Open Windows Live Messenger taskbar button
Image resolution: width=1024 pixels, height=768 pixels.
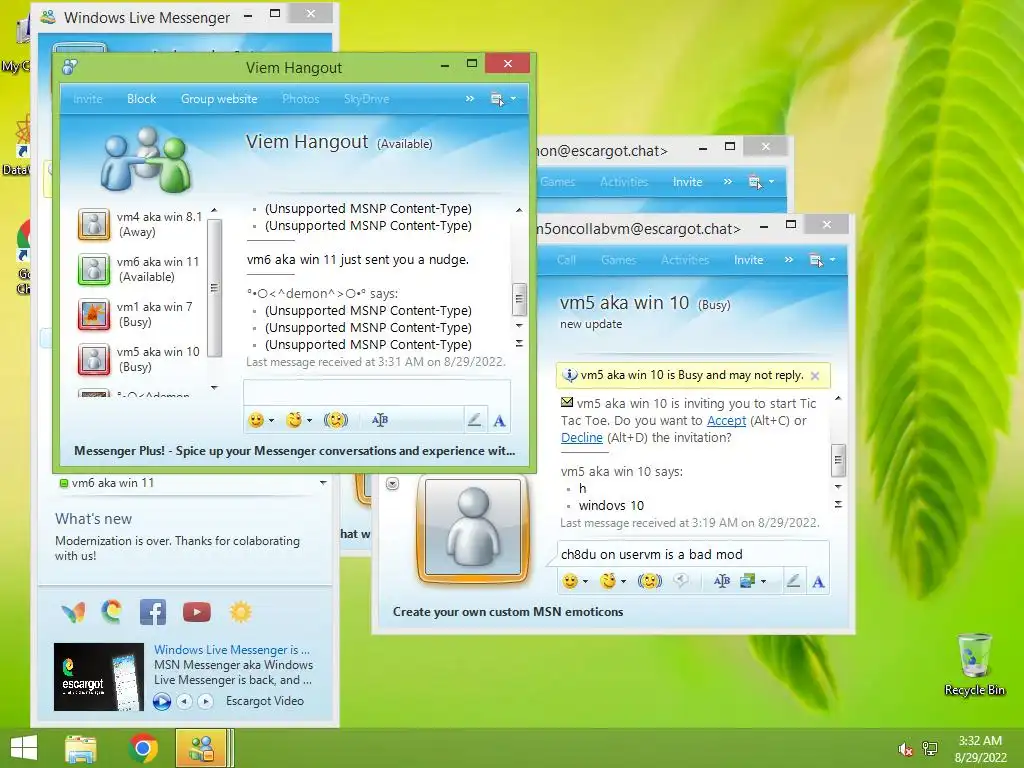(x=201, y=748)
